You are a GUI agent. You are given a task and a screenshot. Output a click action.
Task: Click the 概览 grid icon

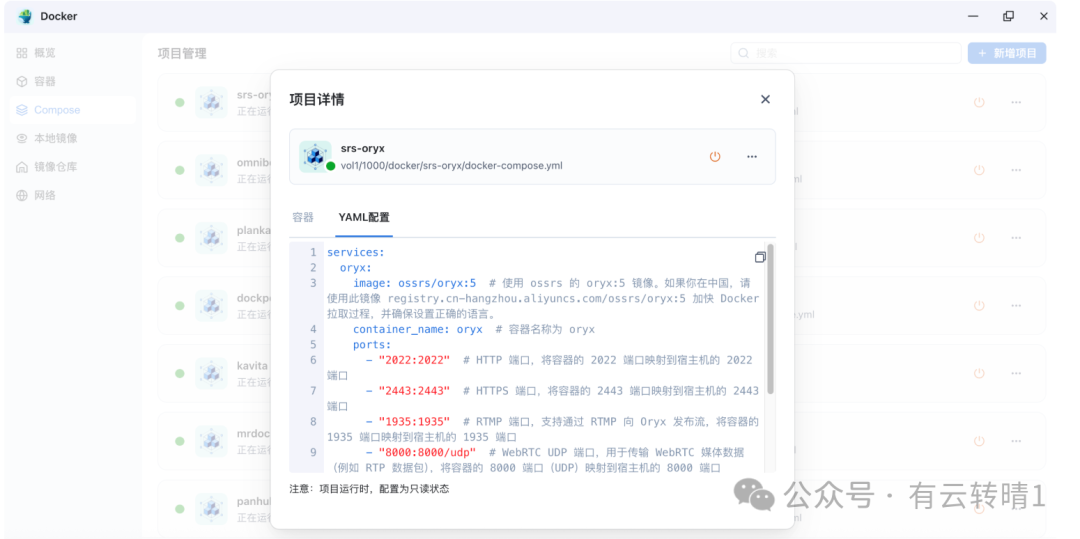(x=22, y=53)
